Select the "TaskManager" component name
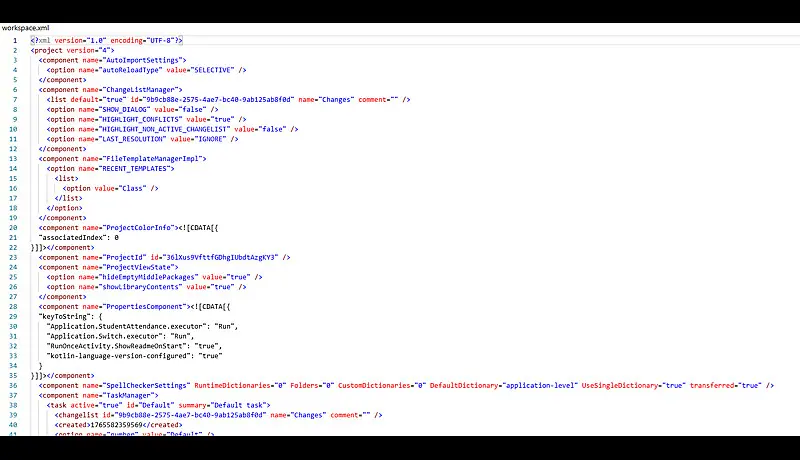Viewport: 800px width, 460px height. (x=128, y=396)
